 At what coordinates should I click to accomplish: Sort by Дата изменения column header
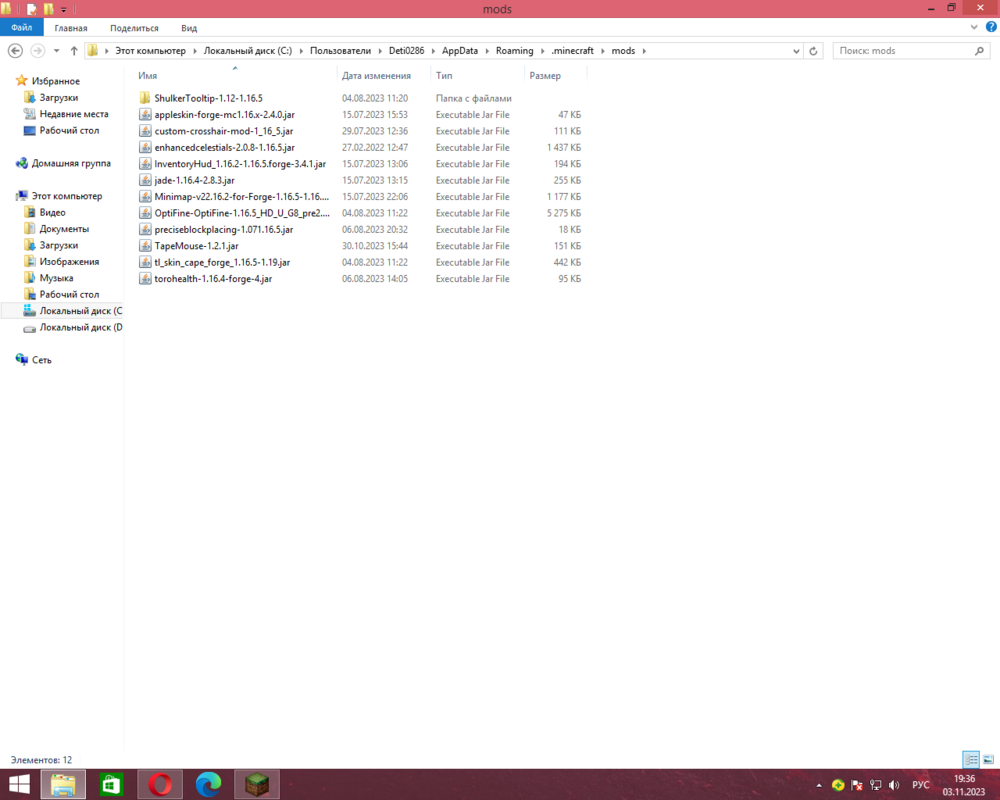pos(376,75)
